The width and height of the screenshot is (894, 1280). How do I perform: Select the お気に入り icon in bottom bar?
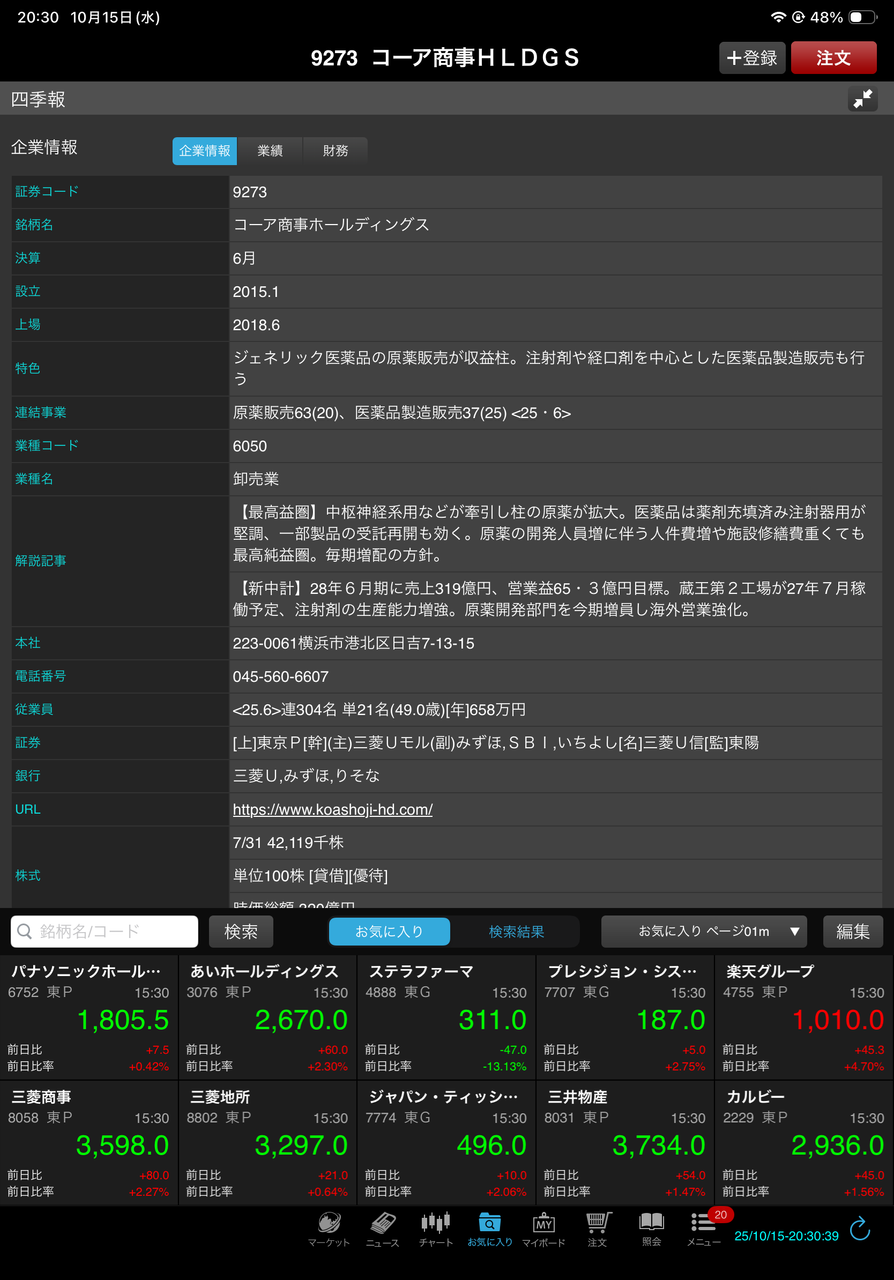490,1228
